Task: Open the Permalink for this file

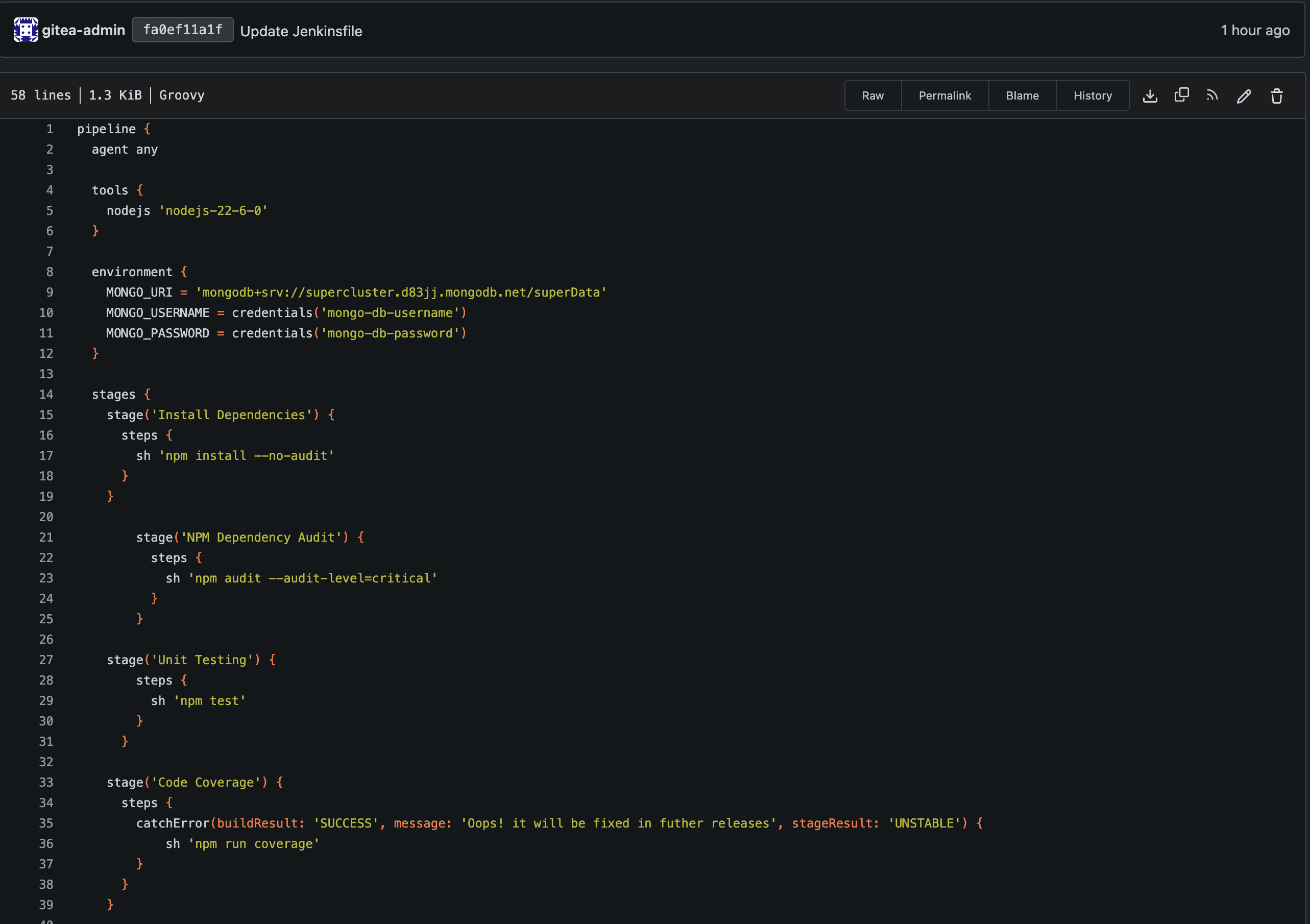Action: [944, 96]
